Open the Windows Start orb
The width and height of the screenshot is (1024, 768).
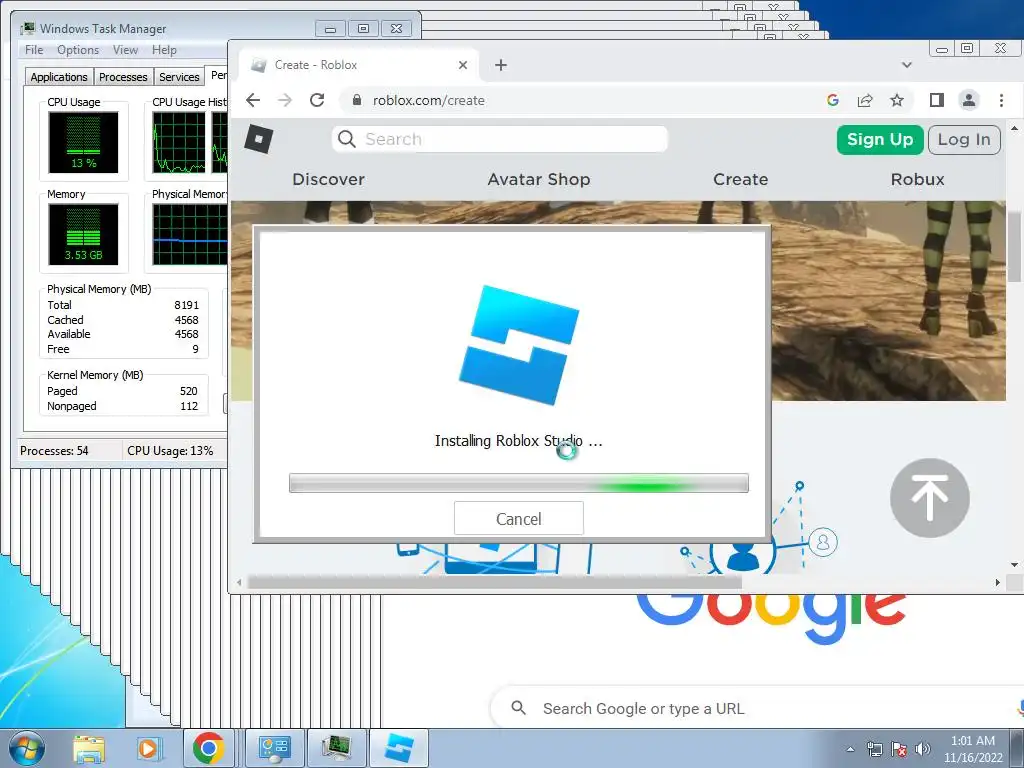click(x=27, y=748)
